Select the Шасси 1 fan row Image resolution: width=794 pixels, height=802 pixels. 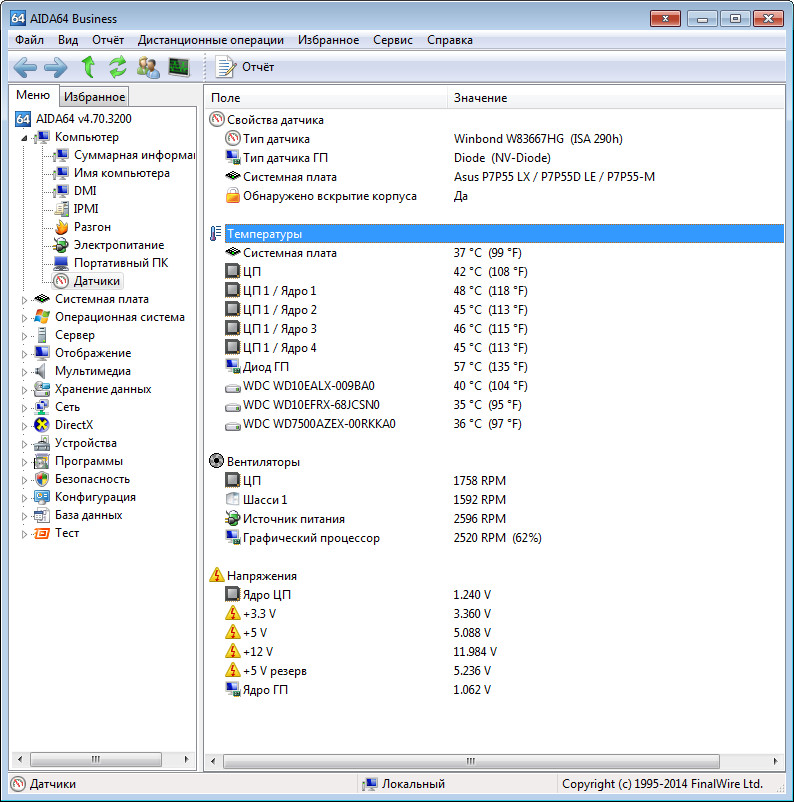click(x=504, y=500)
